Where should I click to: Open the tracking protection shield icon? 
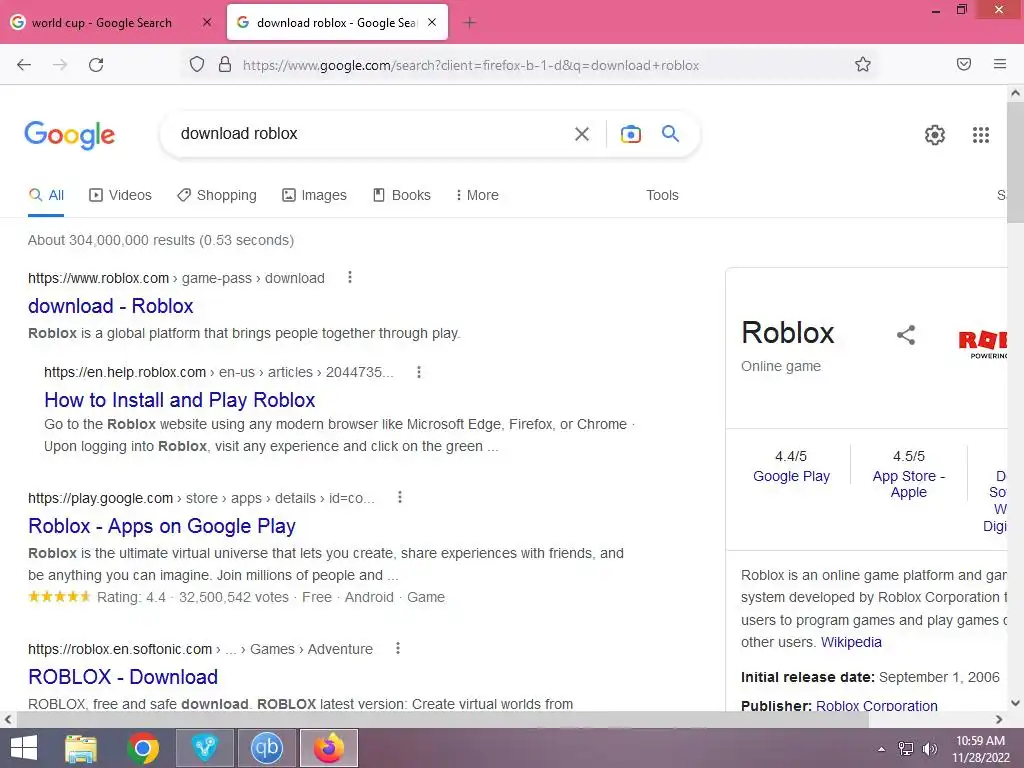coord(197,65)
